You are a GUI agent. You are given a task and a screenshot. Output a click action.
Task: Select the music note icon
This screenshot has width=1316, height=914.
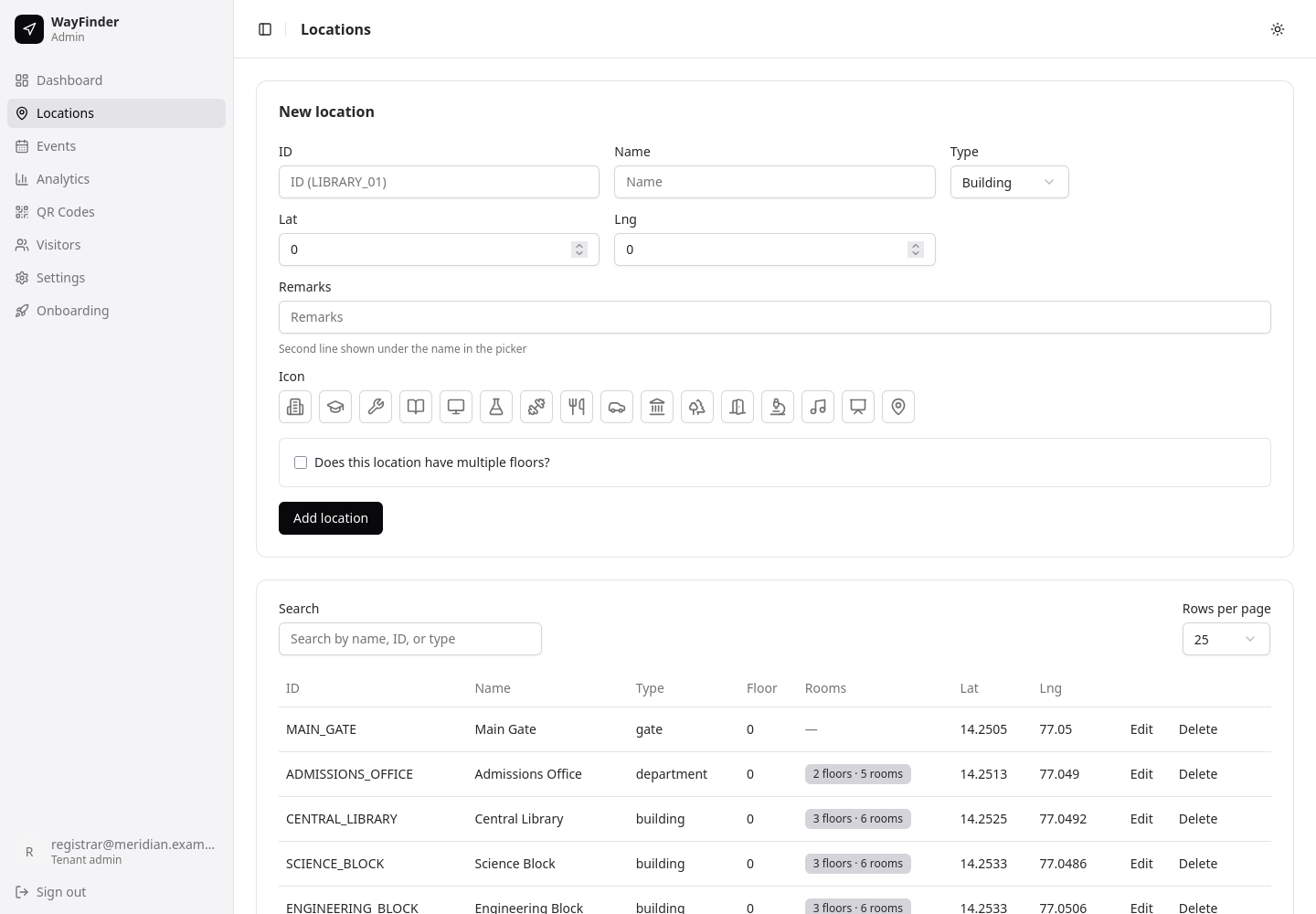[818, 407]
